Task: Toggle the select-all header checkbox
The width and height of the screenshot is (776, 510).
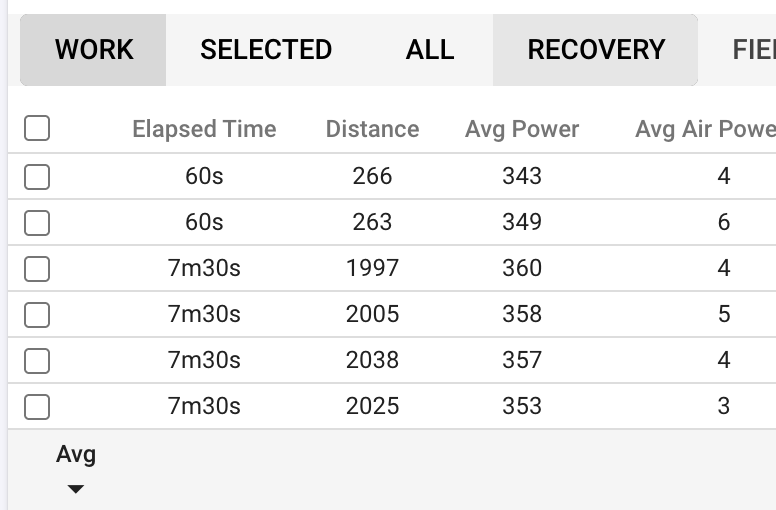Action: click(37, 128)
